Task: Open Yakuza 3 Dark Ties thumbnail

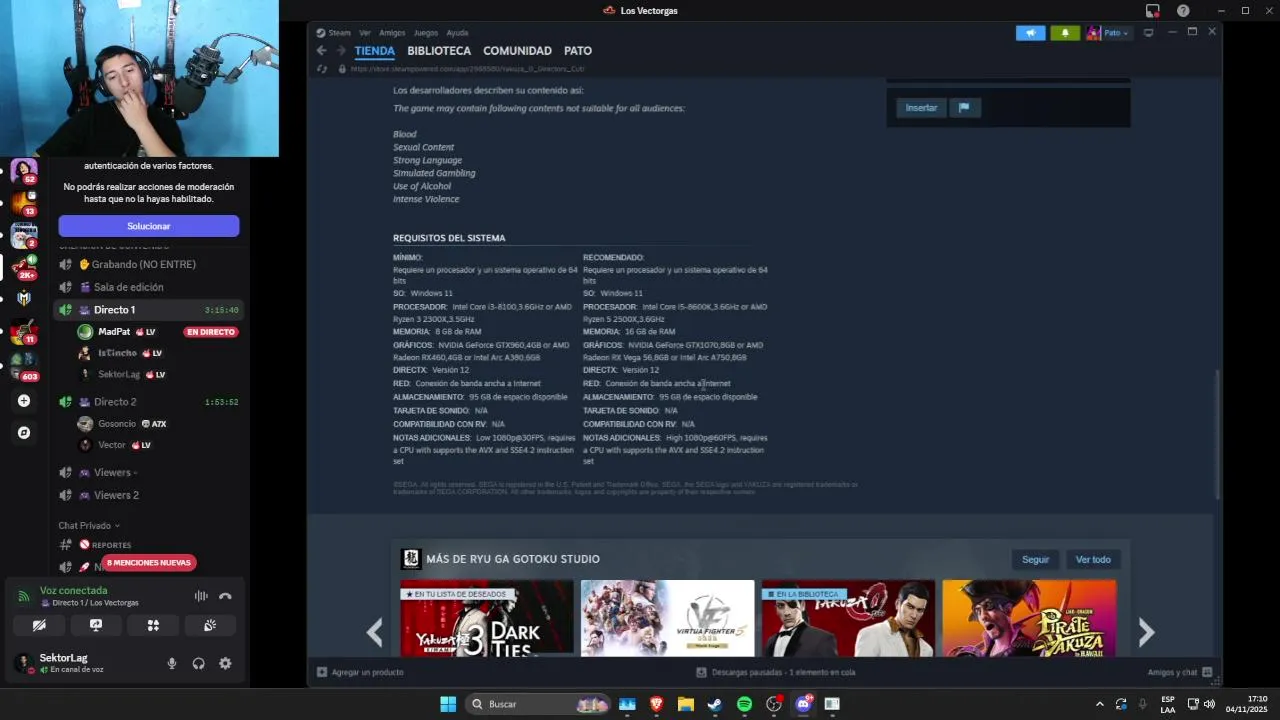Action: pyautogui.click(x=487, y=618)
